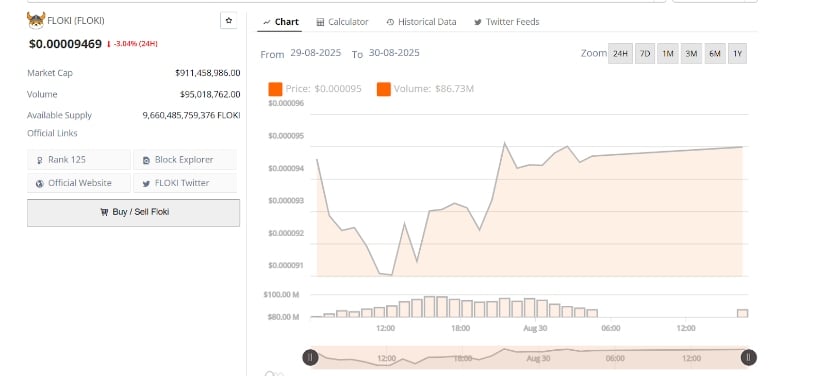Set chart zoom to 1Y

tap(737, 54)
